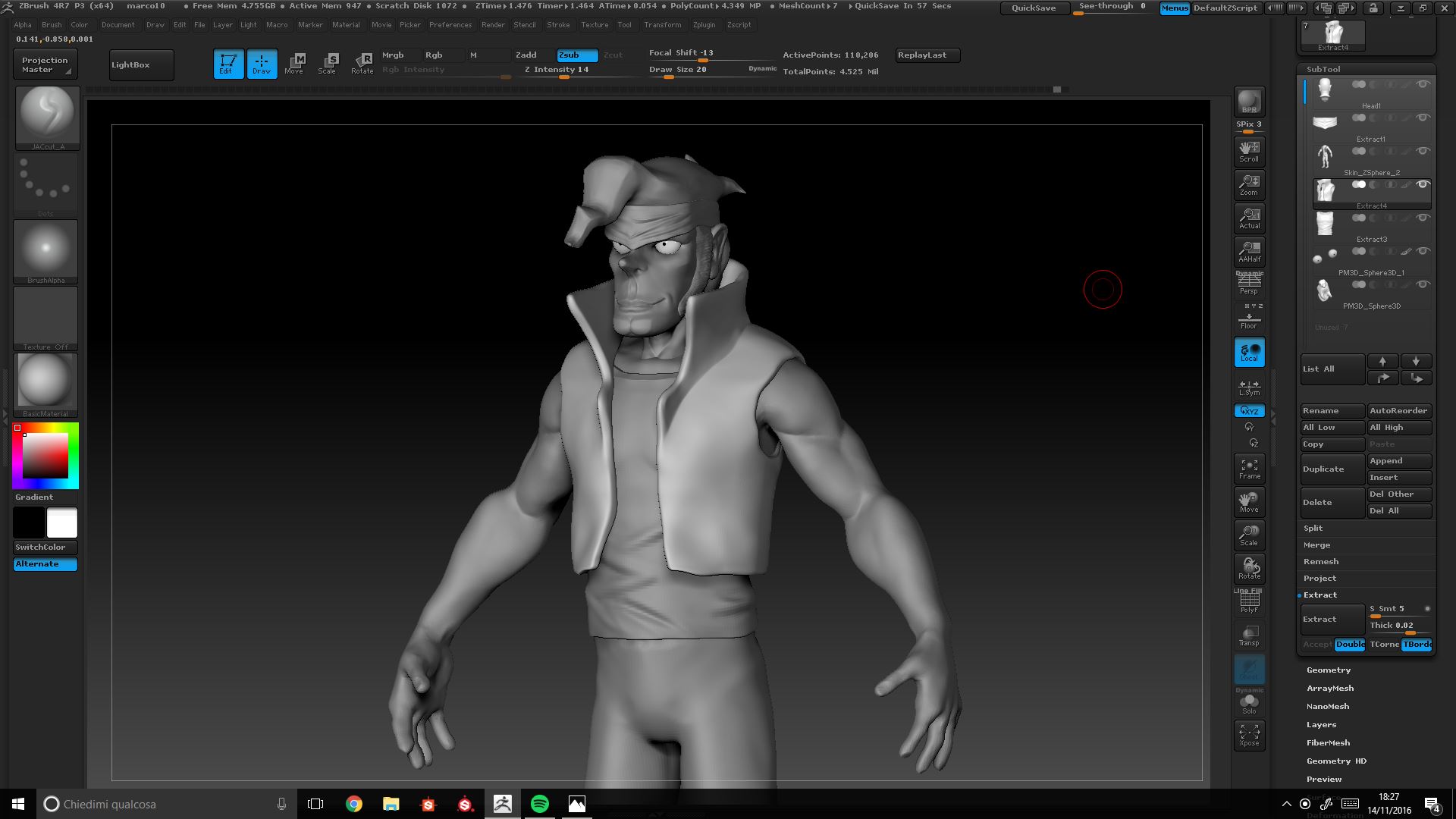Expand the Remesh section
1456x819 pixels.
[1321, 562]
